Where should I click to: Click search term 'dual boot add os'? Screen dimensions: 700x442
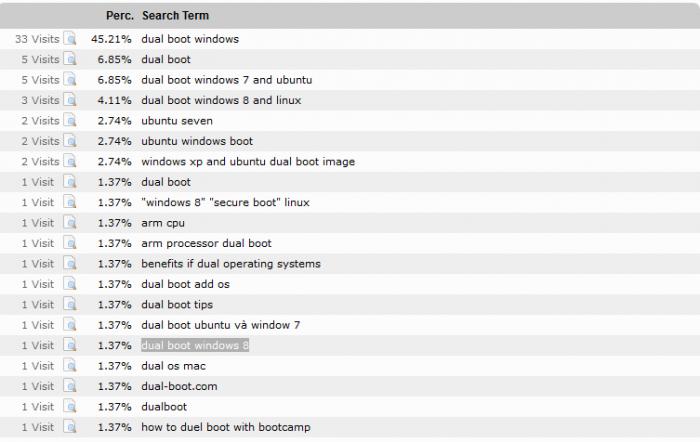tap(185, 284)
